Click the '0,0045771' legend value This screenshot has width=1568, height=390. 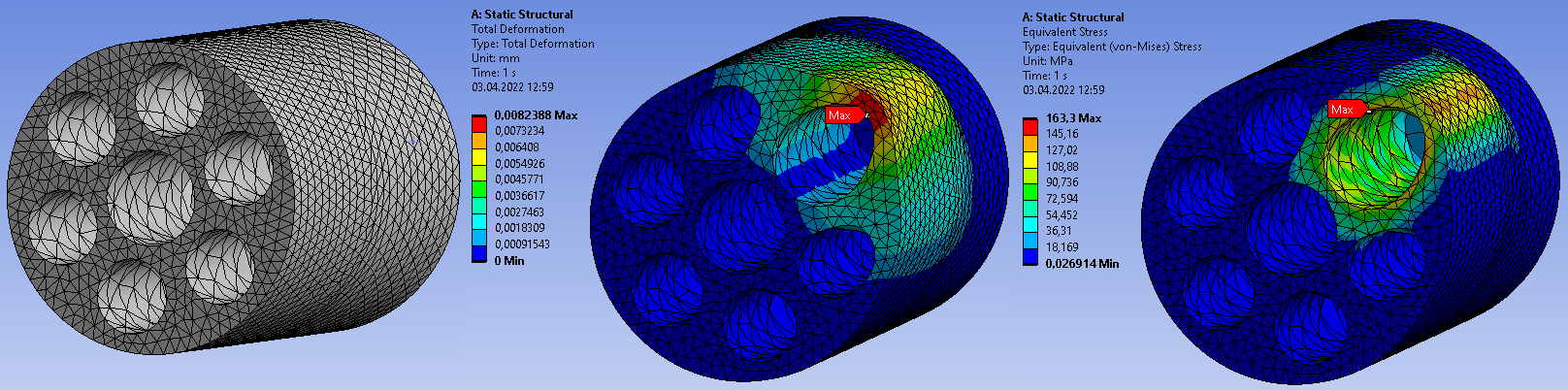coord(519,179)
